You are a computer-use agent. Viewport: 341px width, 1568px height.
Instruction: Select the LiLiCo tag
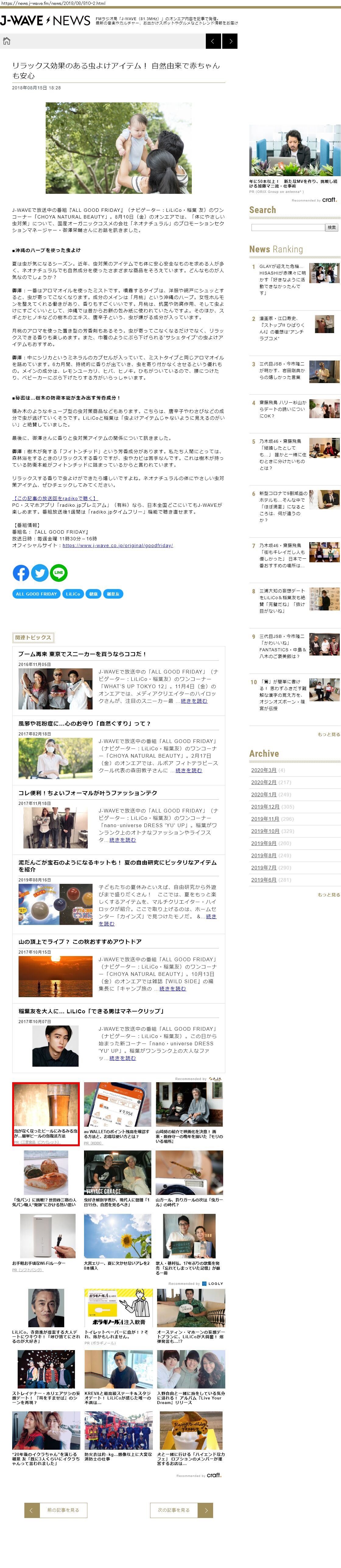coord(73,593)
